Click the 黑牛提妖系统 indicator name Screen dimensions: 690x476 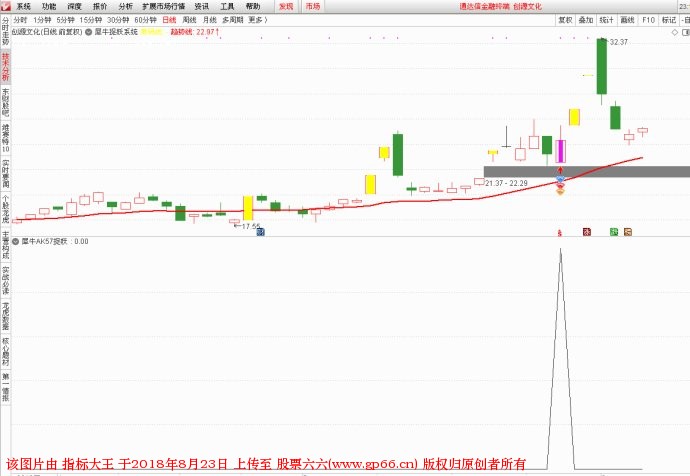pos(116,32)
